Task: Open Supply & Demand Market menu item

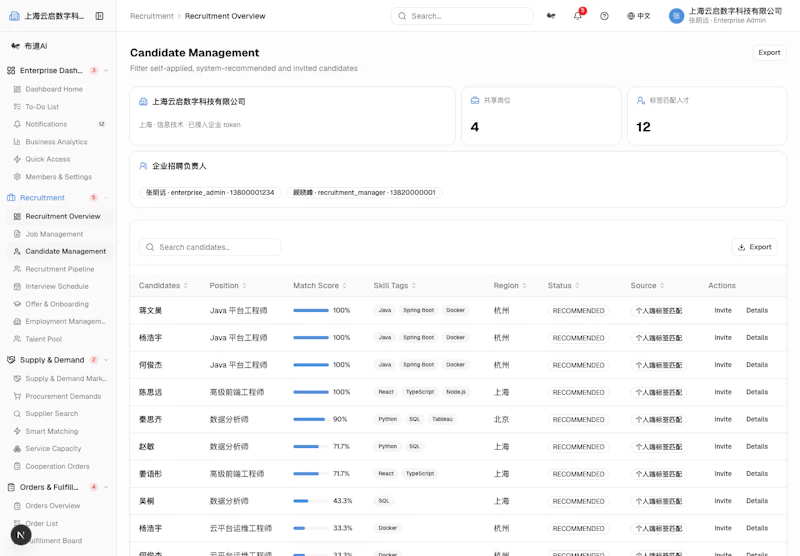Action: click(x=60, y=378)
